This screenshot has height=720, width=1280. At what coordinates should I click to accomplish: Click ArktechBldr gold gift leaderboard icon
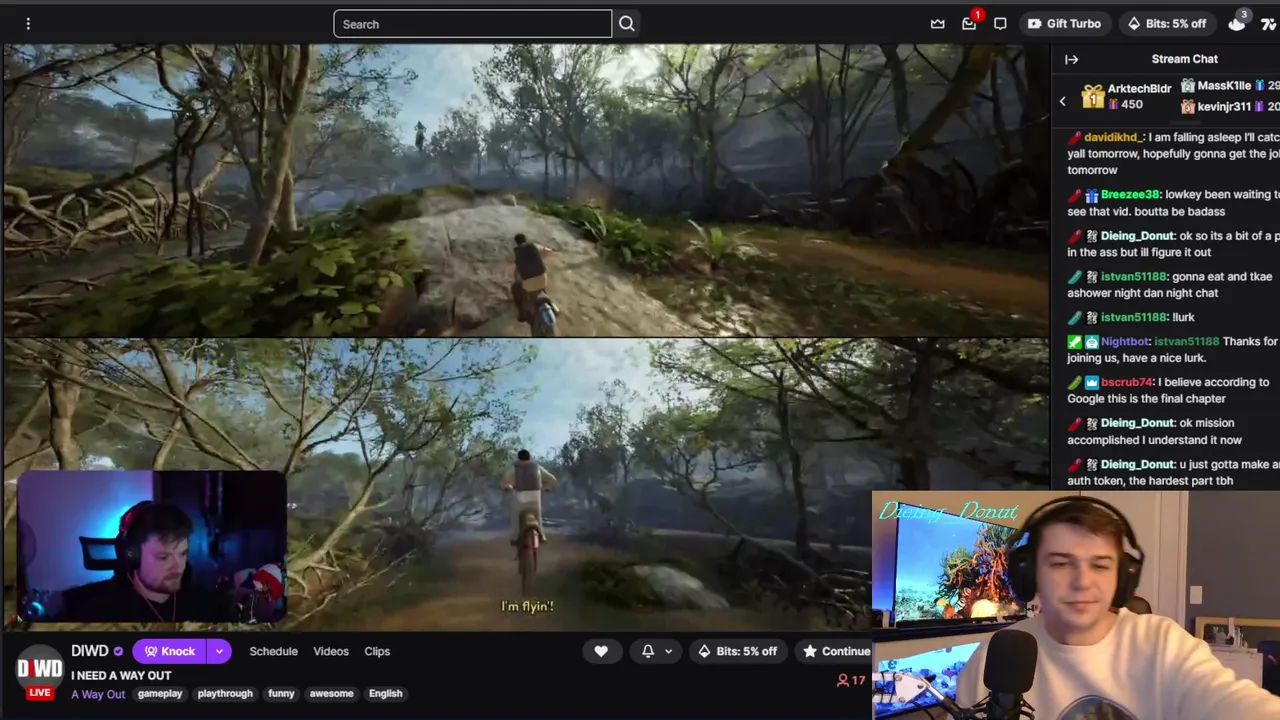click(1092, 96)
